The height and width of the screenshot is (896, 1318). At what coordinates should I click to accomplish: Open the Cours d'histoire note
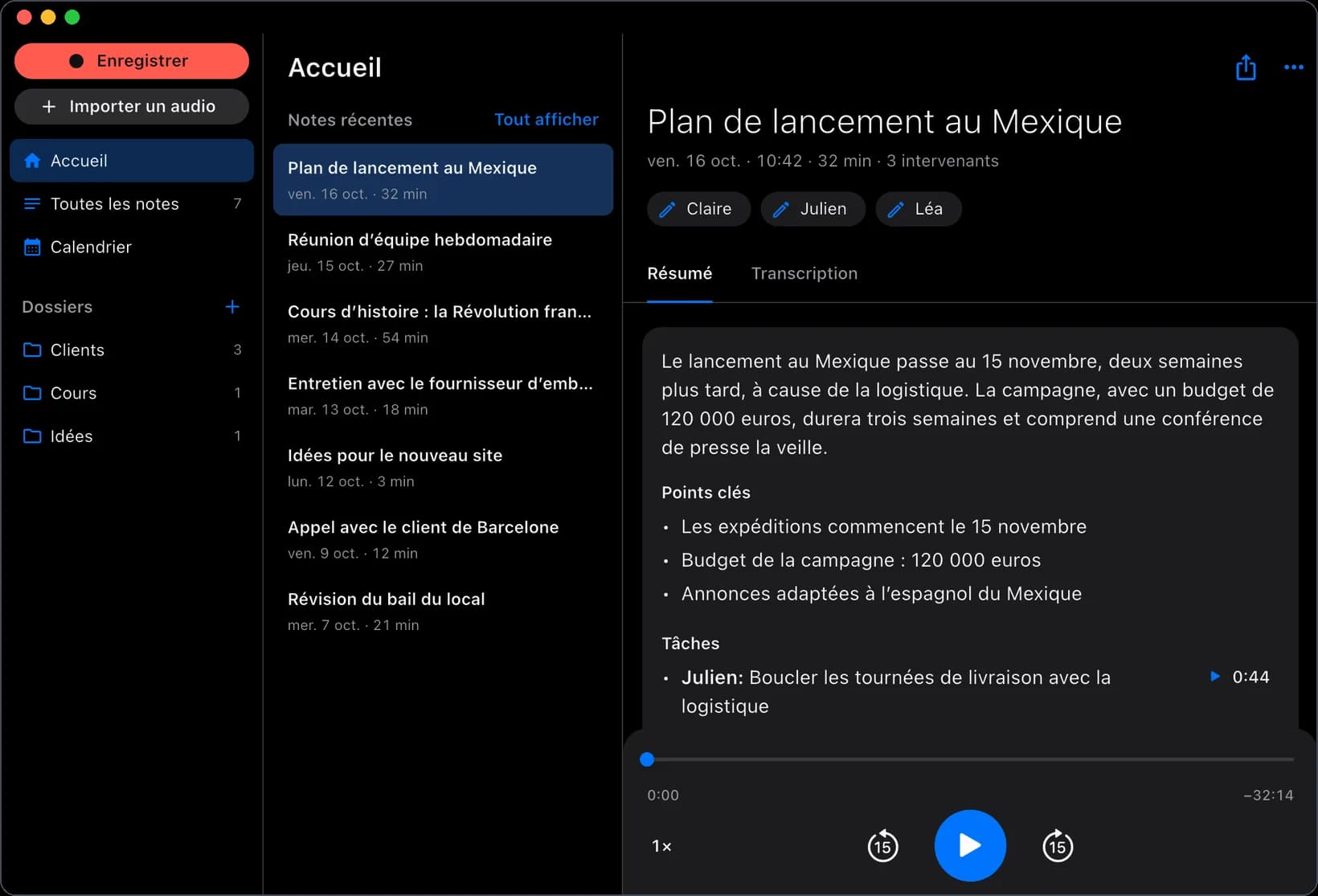click(443, 323)
